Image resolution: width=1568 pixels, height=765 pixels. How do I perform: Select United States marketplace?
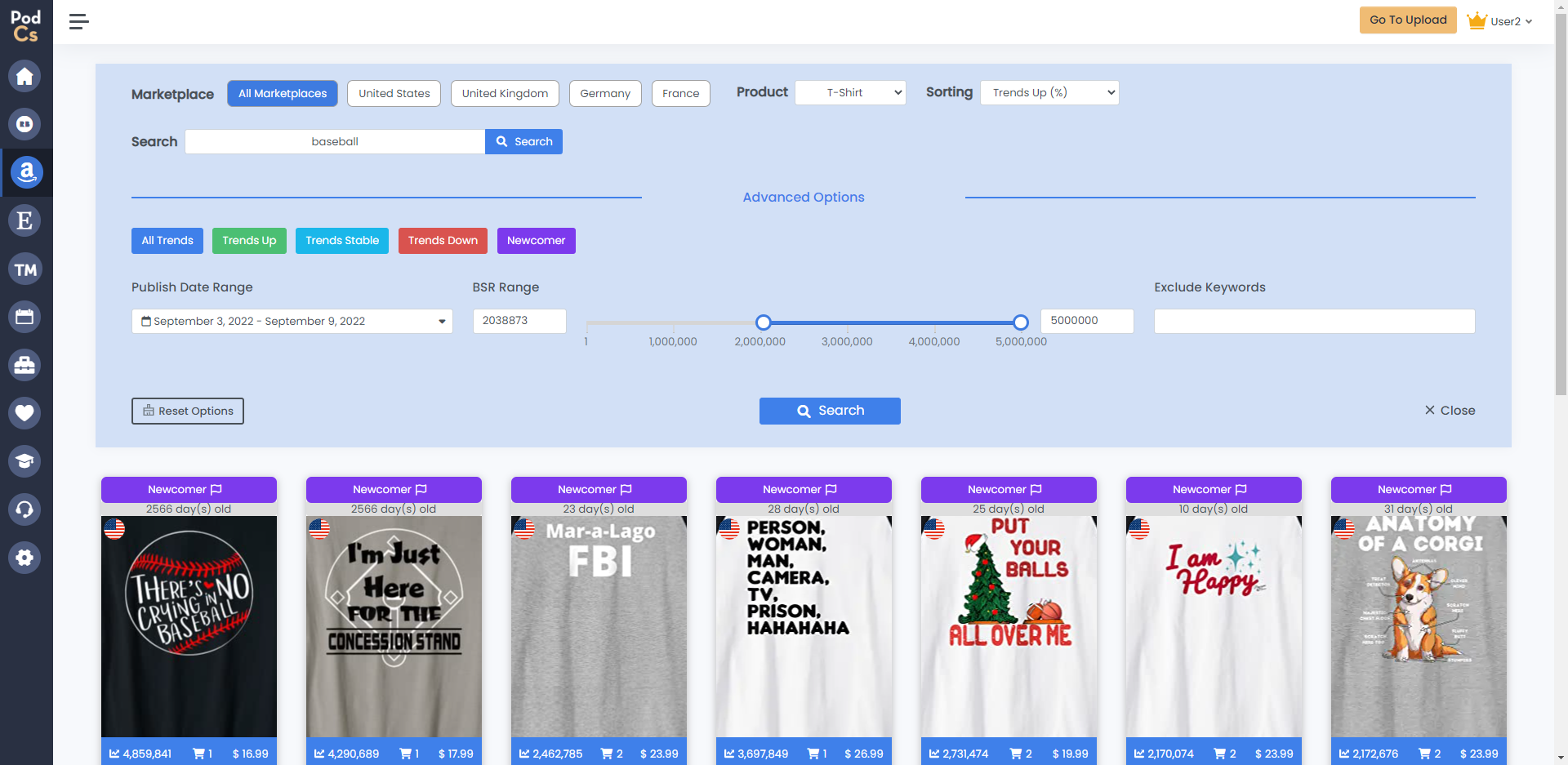[394, 93]
